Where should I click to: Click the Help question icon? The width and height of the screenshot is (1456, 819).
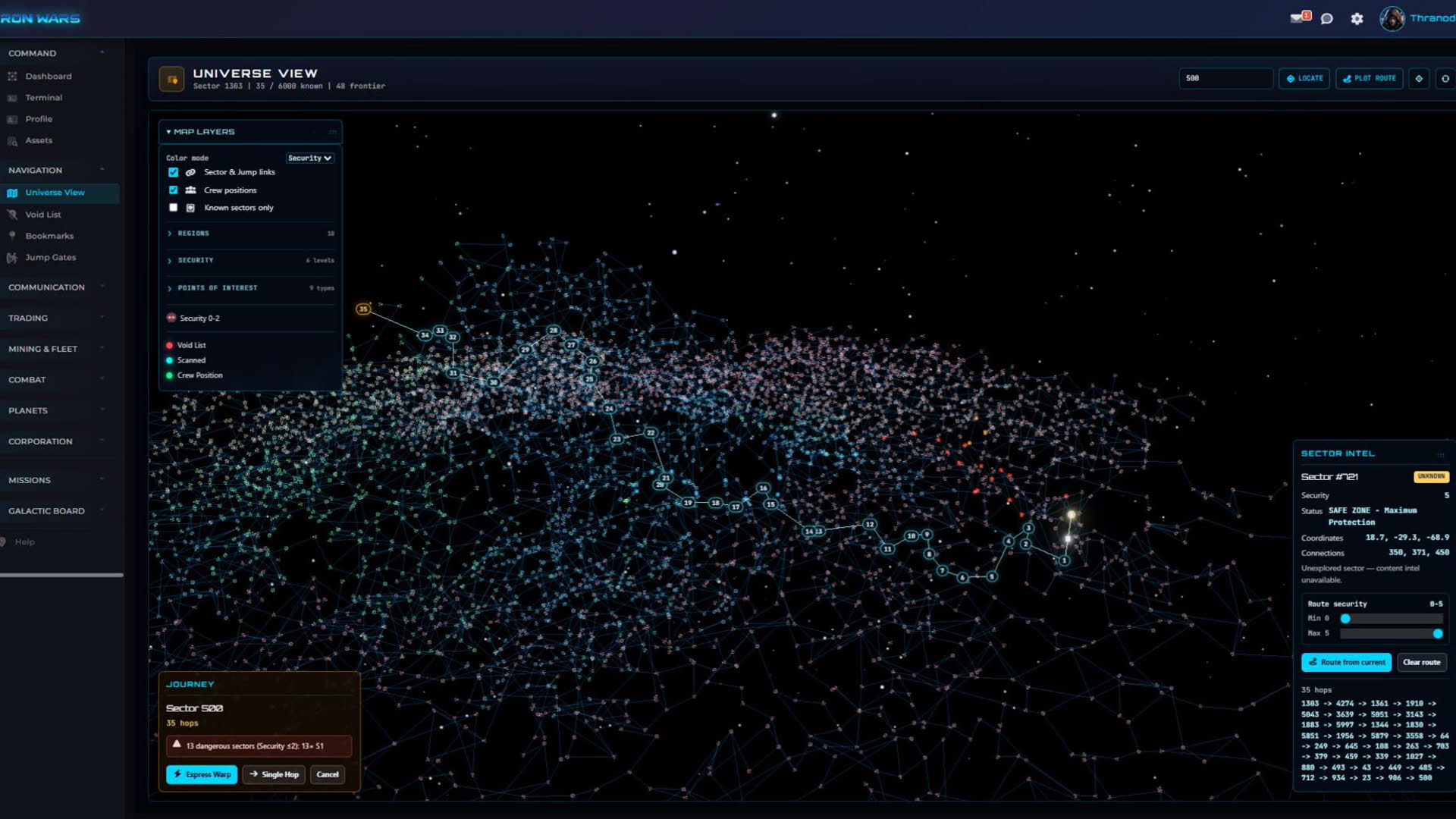(x=3, y=542)
